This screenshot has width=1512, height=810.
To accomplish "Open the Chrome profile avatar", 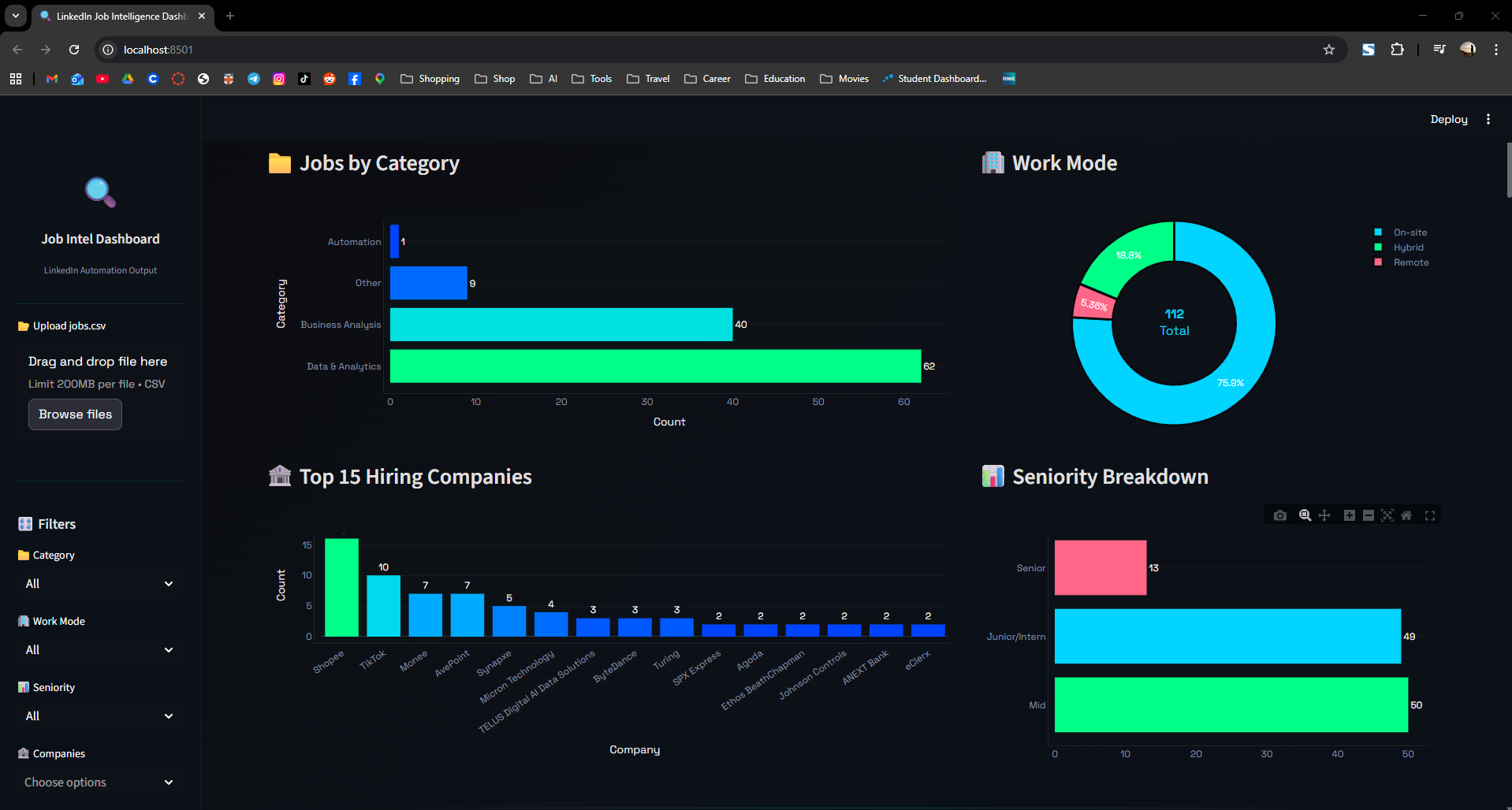I will (x=1468, y=50).
